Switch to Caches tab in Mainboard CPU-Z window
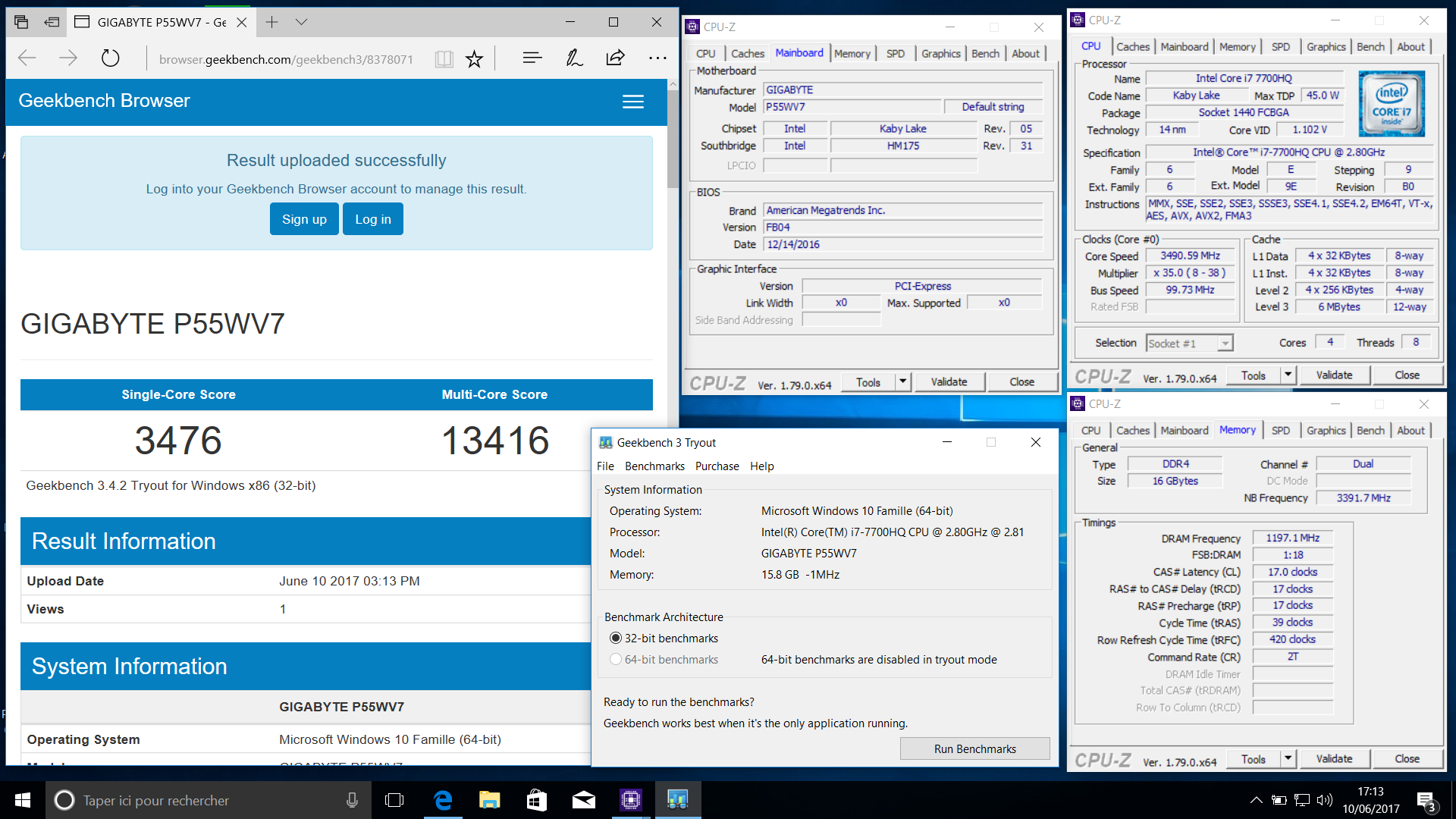The image size is (1456, 819). click(747, 54)
